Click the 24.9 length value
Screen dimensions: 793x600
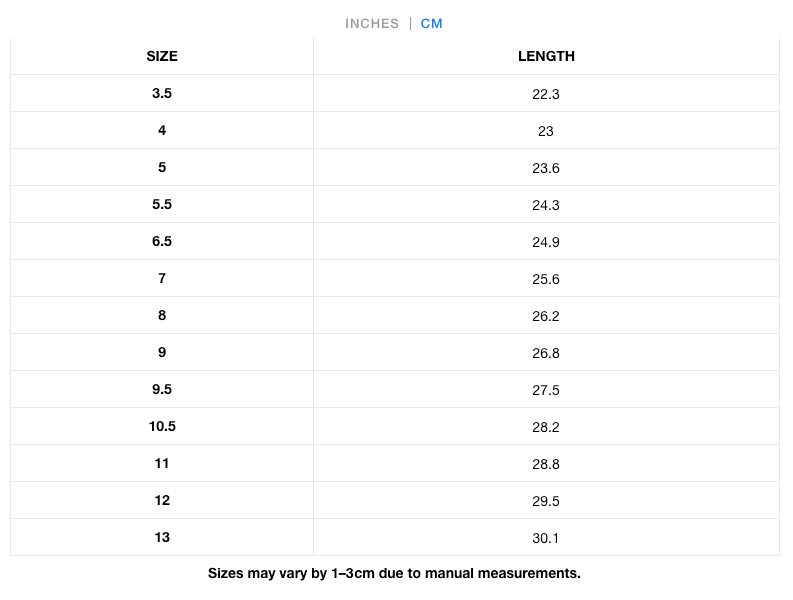pyautogui.click(x=546, y=242)
